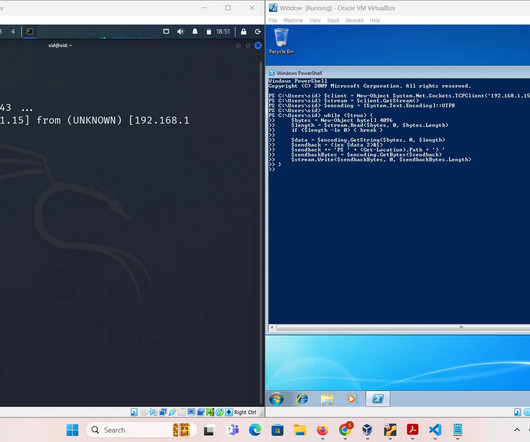The width and height of the screenshot is (530, 442).
Task: Lock the Kali screen via padlock icon
Action: [243, 31]
